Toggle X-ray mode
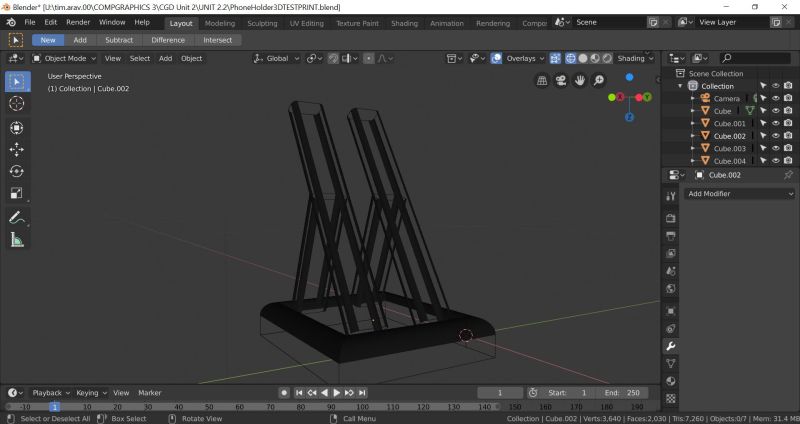 point(555,59)
